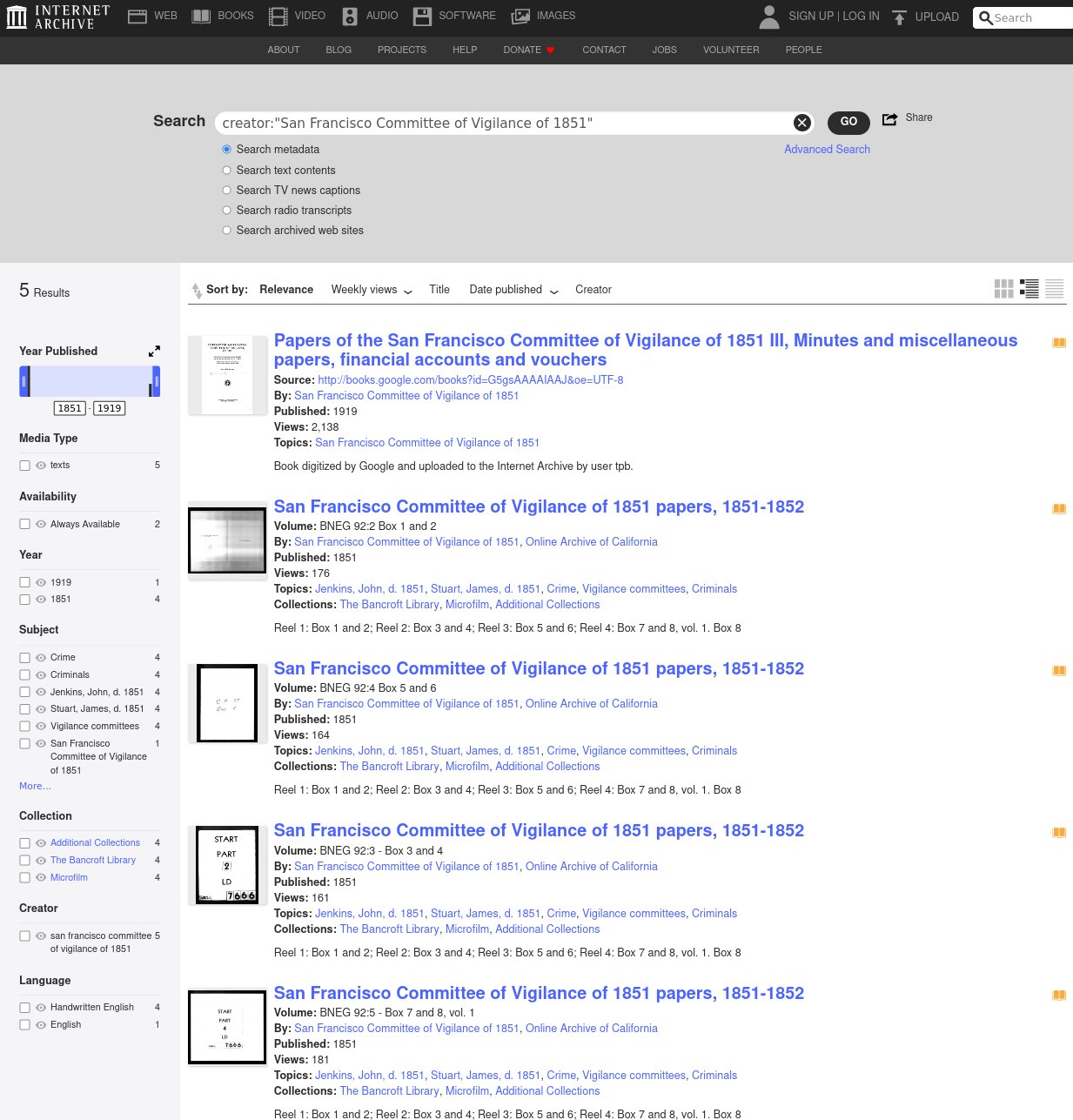This screenshot has width=1073, height=1120.
Task: Select Search text contents radio button
Action: [x=227, y=171]
